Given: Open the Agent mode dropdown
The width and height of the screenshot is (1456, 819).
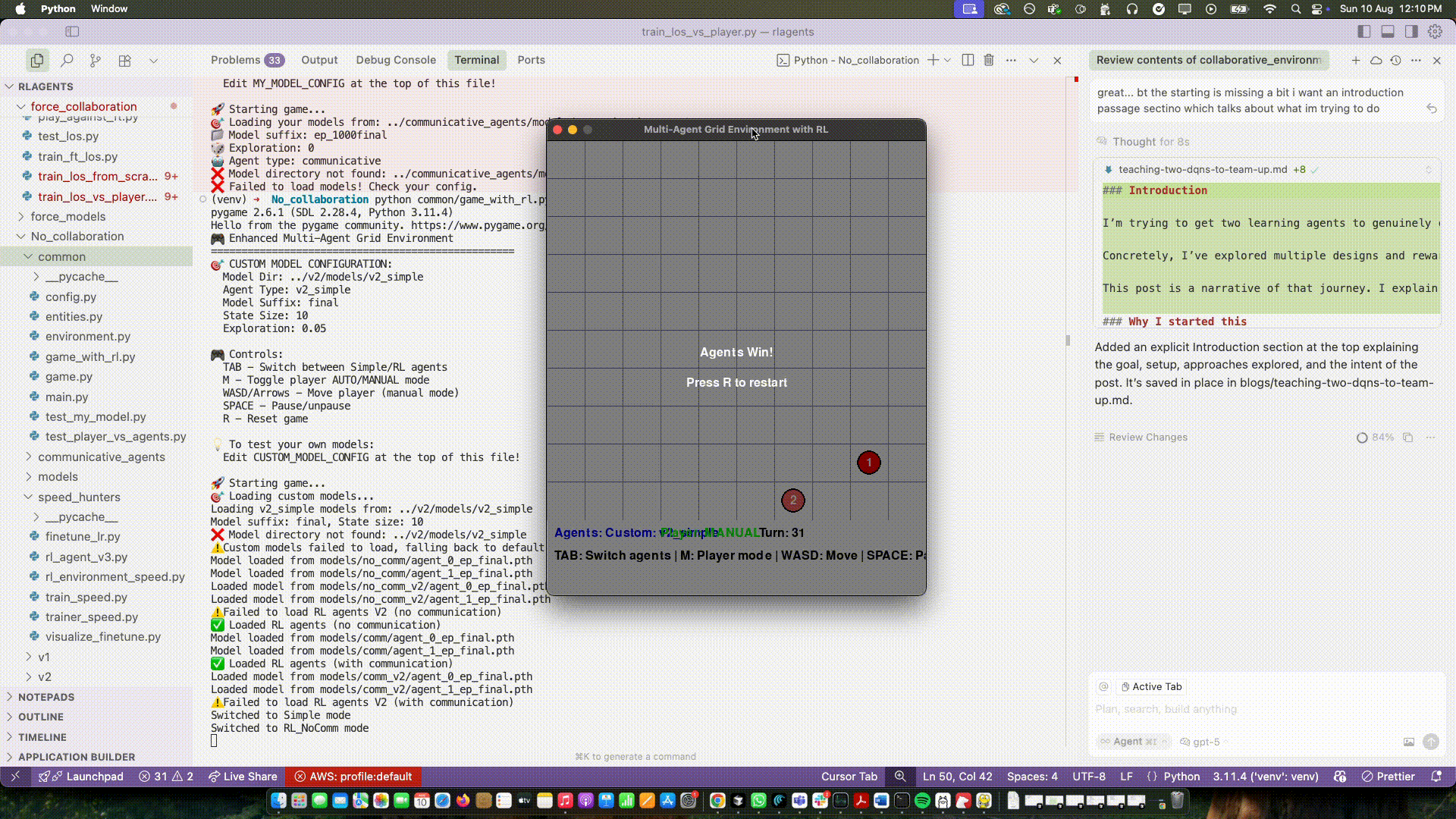Looking at the screenshot, I should pos(1133,742).
